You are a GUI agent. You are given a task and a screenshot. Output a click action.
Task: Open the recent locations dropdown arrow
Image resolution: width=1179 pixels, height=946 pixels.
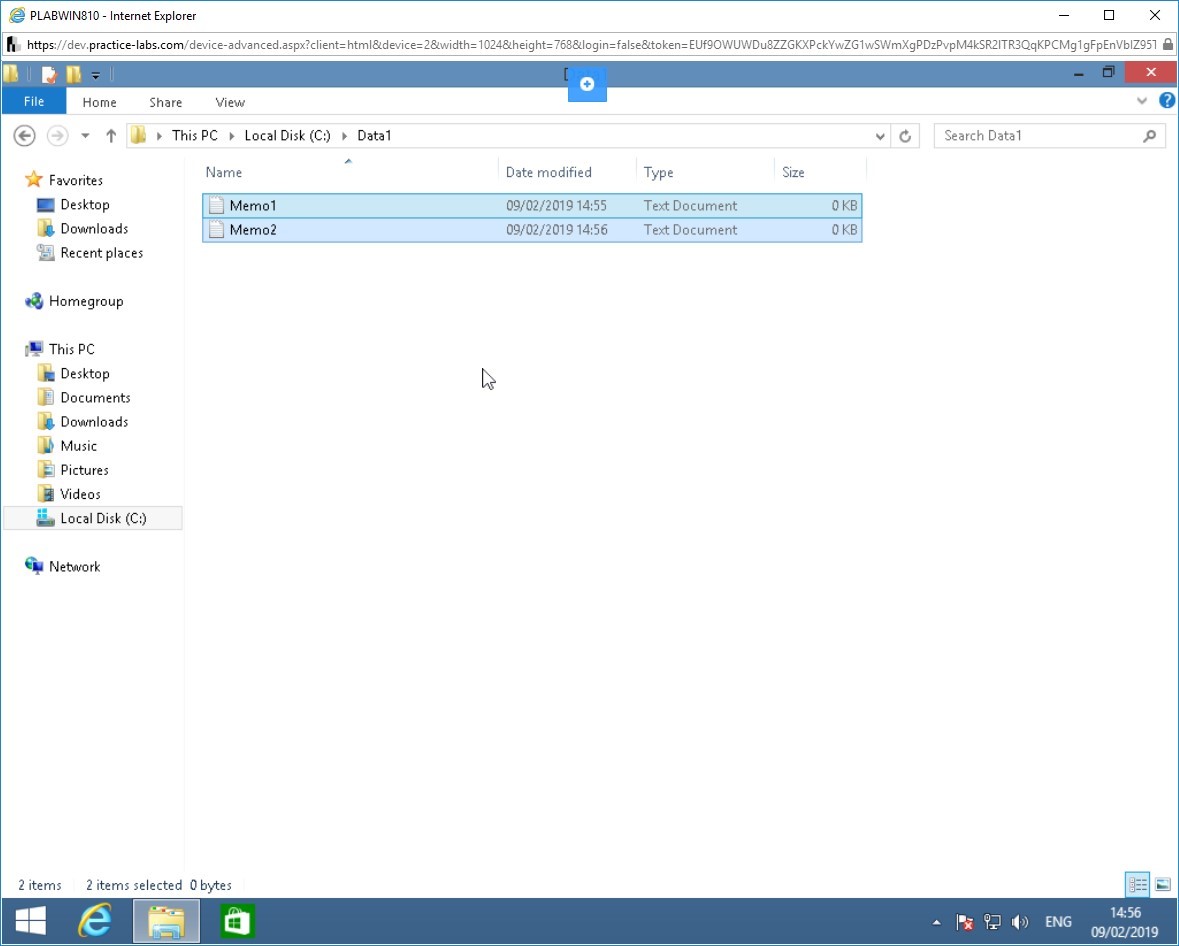(x=85, y=136)
